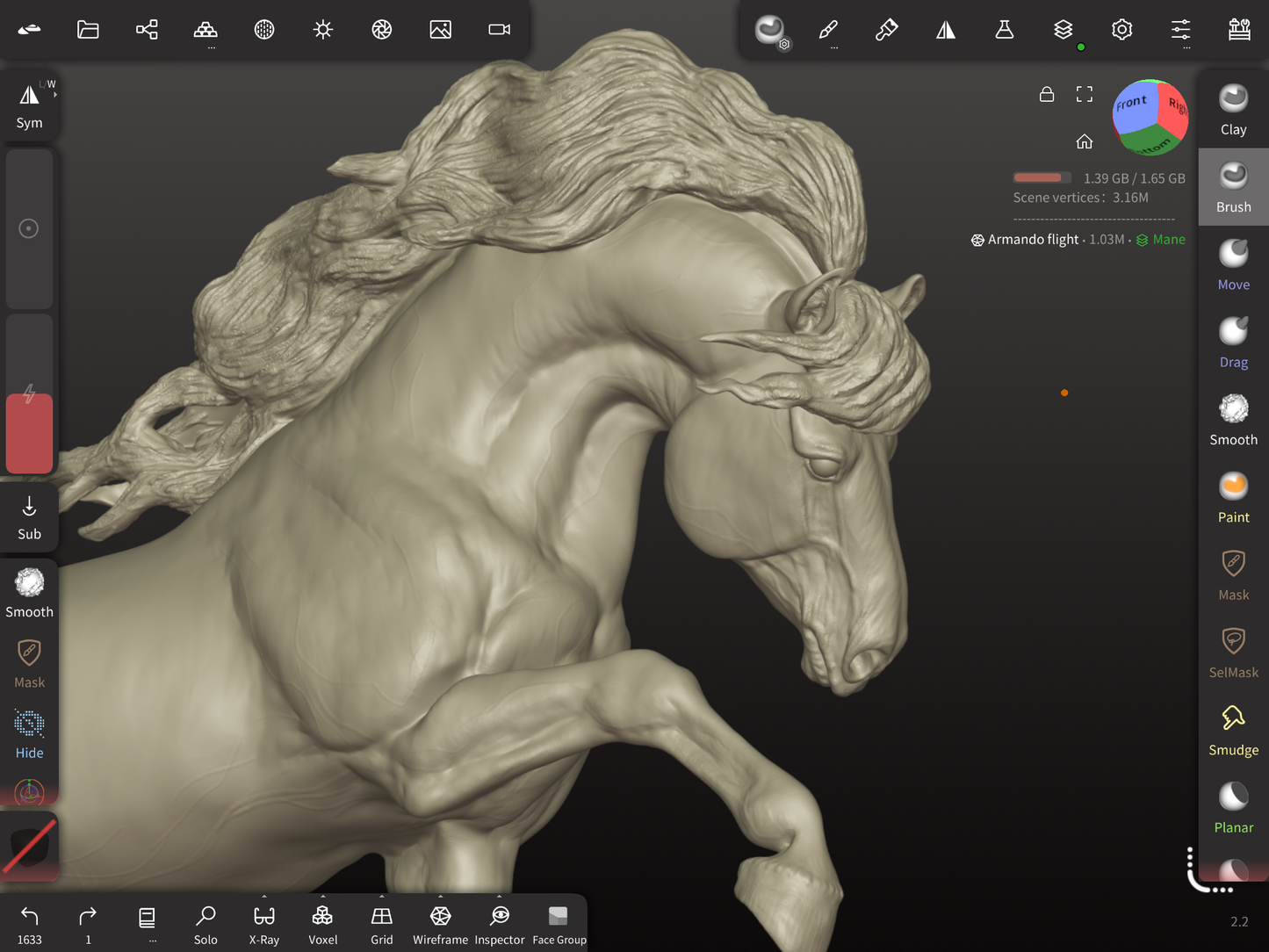Select the Clay brush tool
This screenshot has width=1269, height=952.
coord(1233,110)
